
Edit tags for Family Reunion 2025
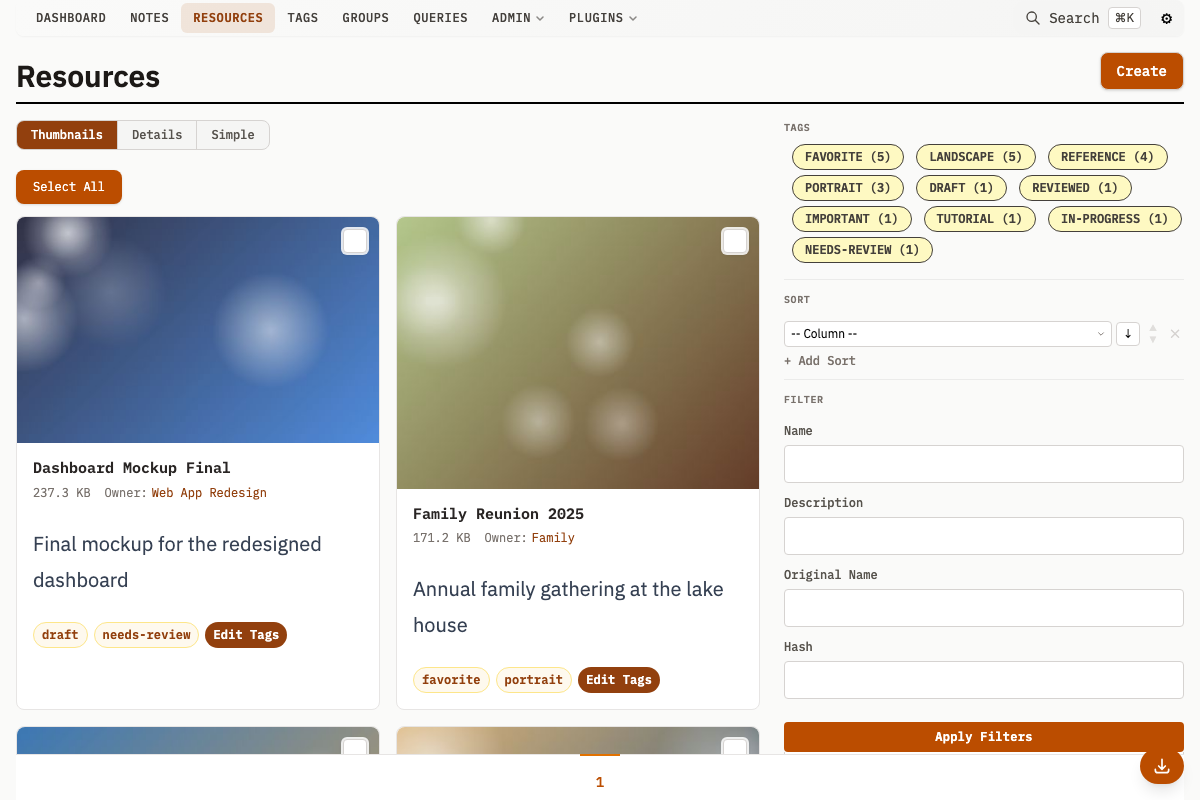618,679
